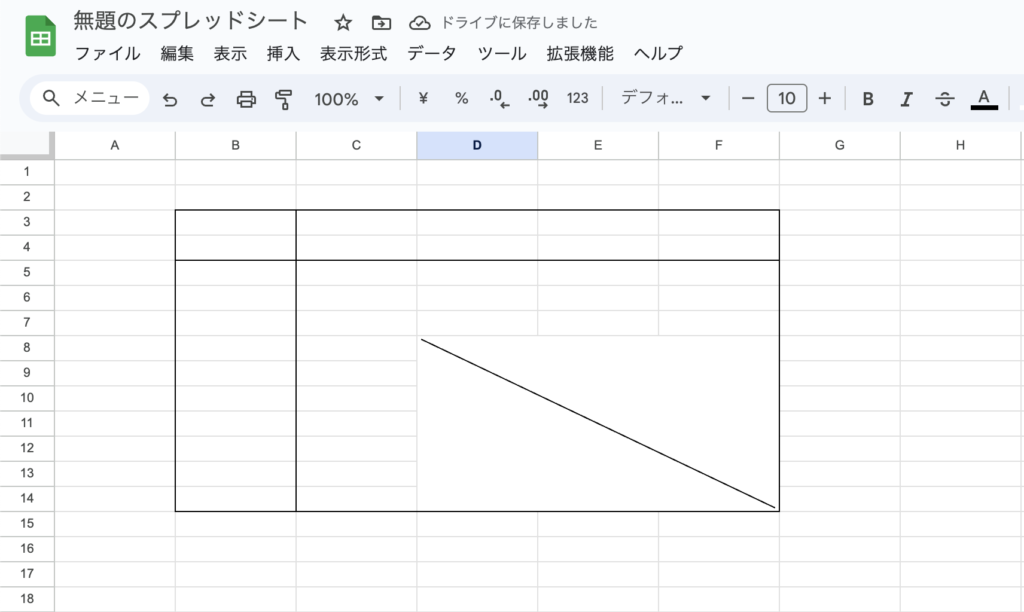This screenshot has height=612, width=1024.
Task: Decrease font size with minus button
Action: tap(748, 99)
